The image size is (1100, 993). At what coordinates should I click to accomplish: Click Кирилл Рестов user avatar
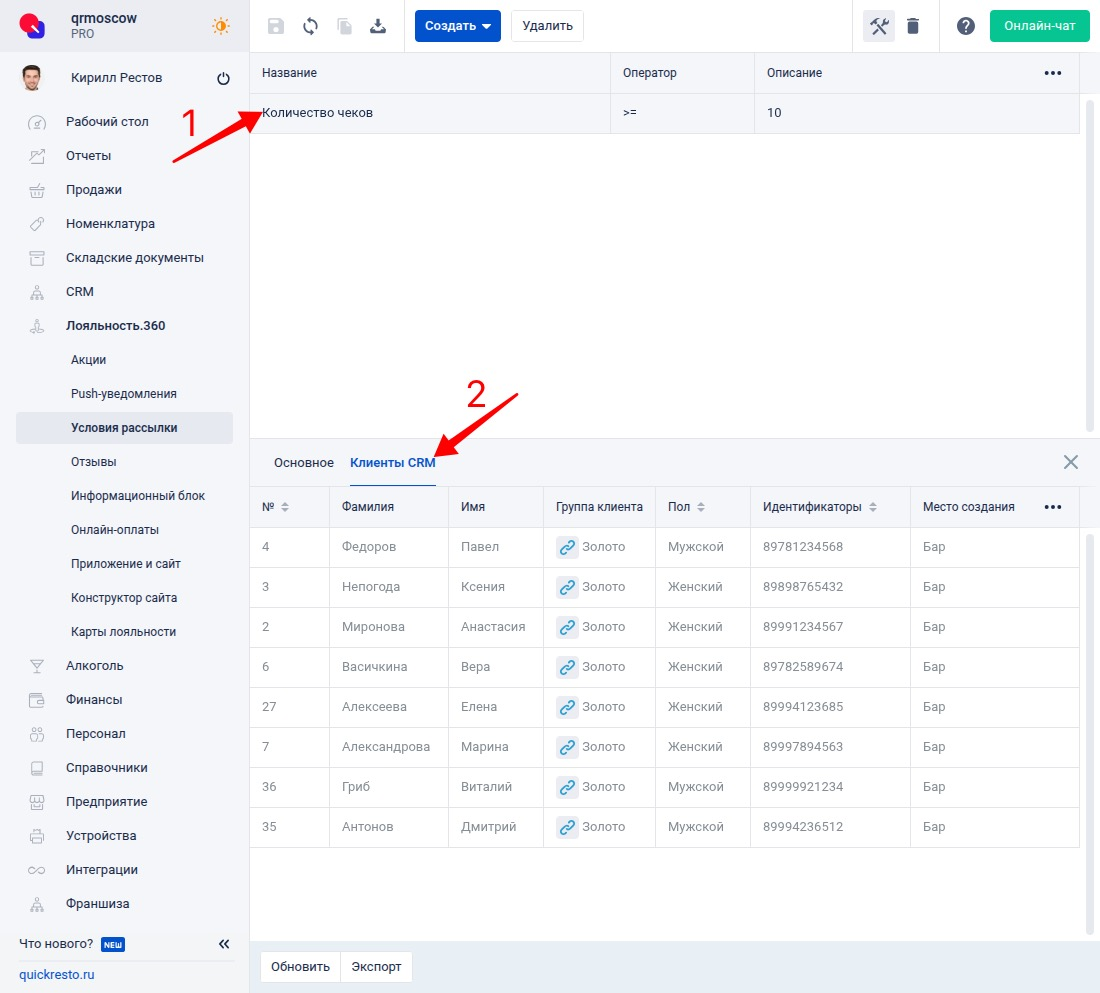tap(32, 78)
